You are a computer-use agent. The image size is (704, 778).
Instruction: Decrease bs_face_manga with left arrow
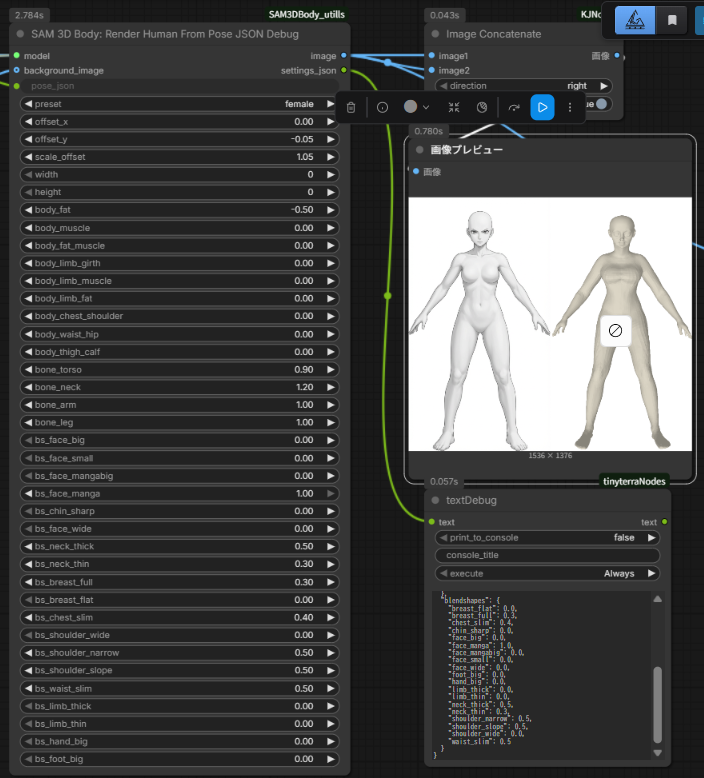tap(28, 494)
